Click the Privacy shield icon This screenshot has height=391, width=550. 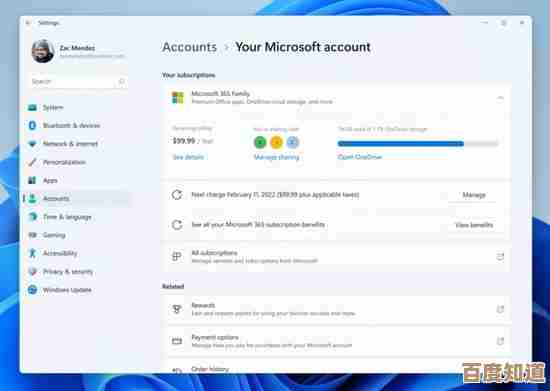pos(32,271)
